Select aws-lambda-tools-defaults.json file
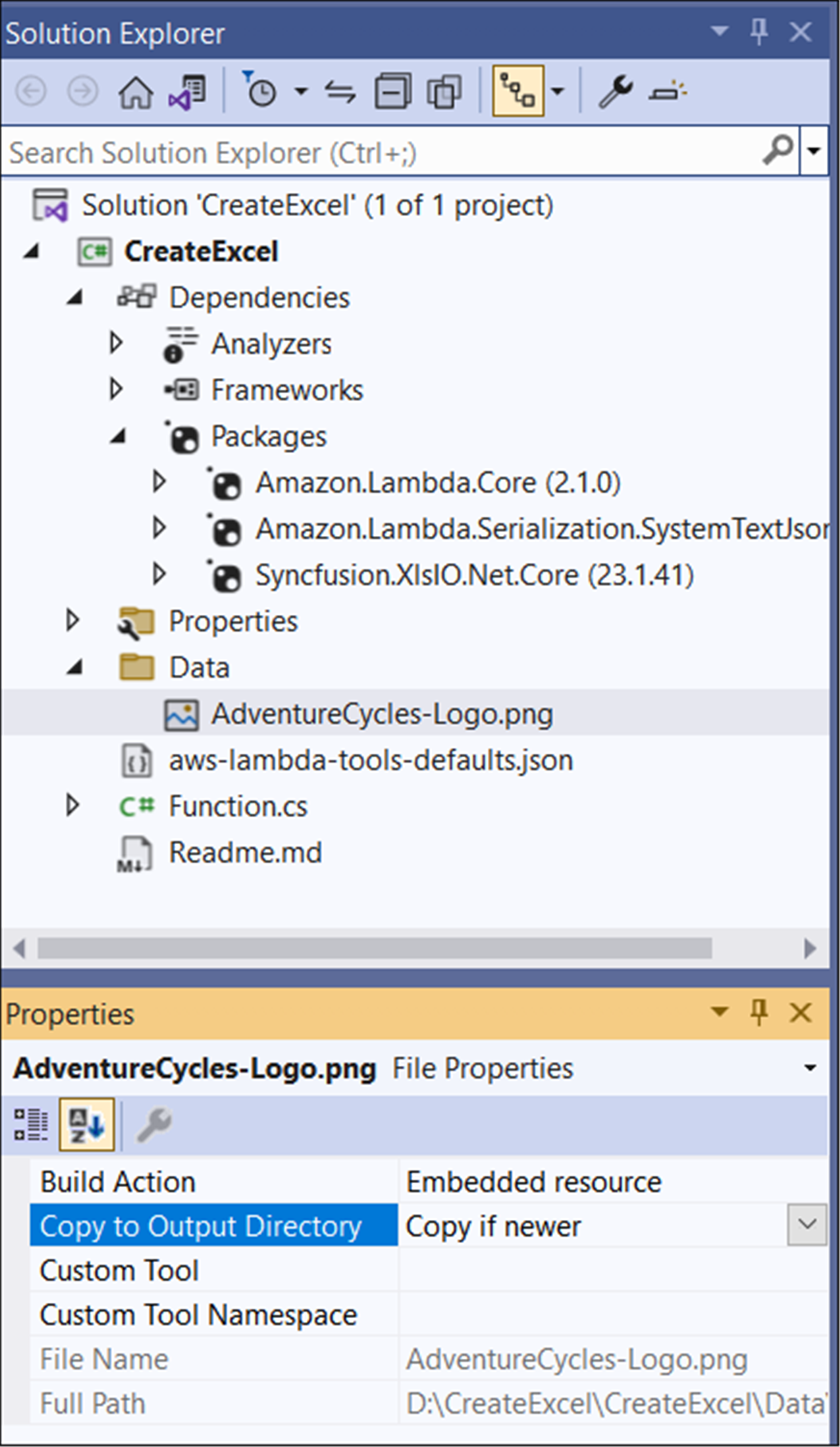 371,760
